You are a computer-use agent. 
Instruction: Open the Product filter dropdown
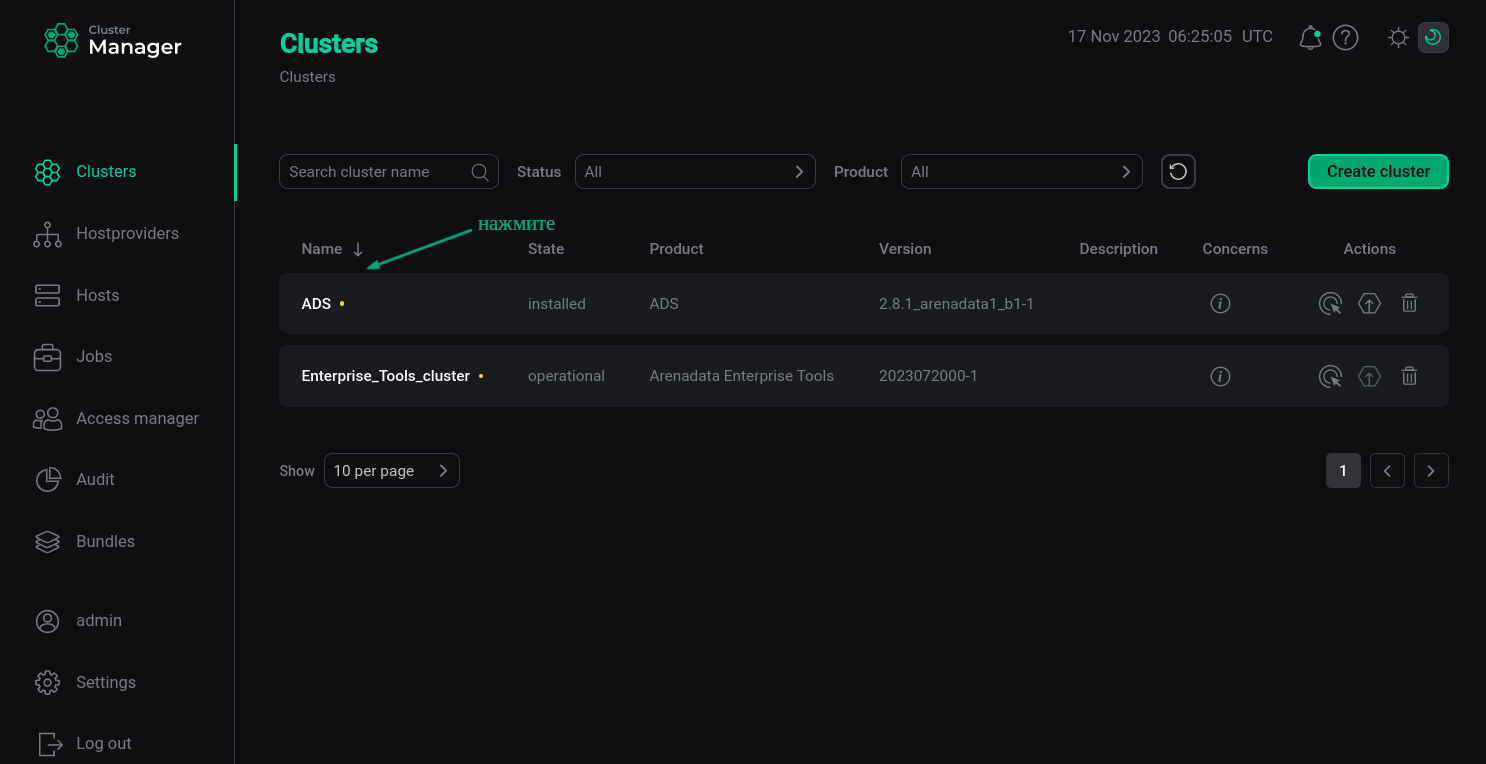[x=1021, y=172]
